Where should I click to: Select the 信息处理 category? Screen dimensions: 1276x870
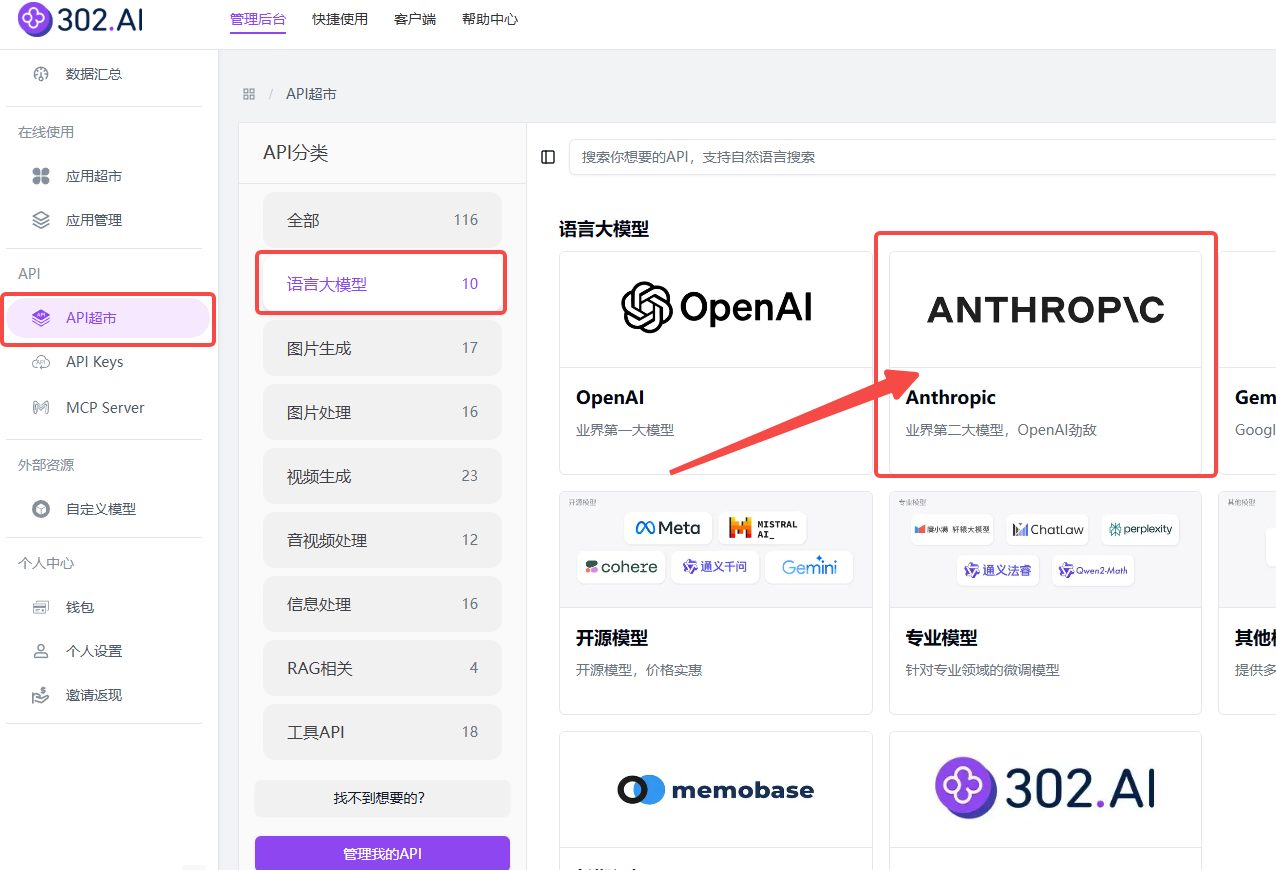click(x=382, y=604)
